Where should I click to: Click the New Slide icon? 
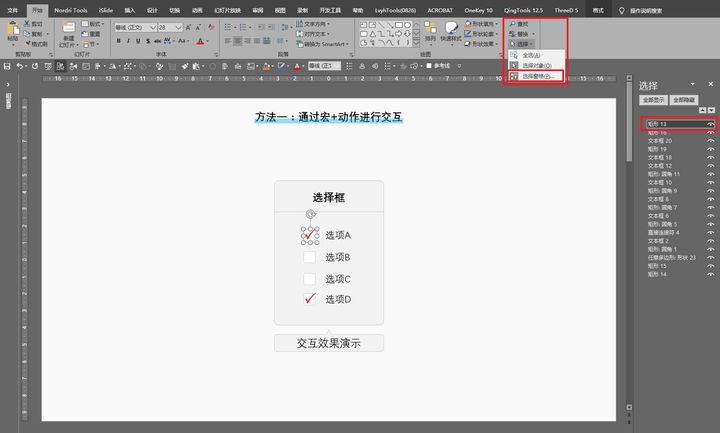point(68,28)
